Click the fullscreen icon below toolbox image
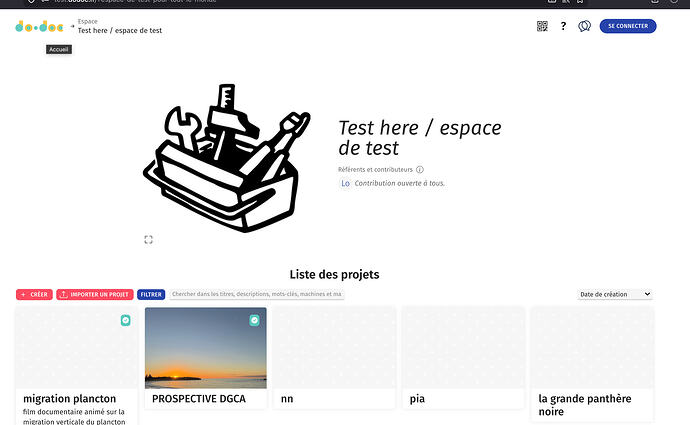690x425 pixels. point(148,239)
